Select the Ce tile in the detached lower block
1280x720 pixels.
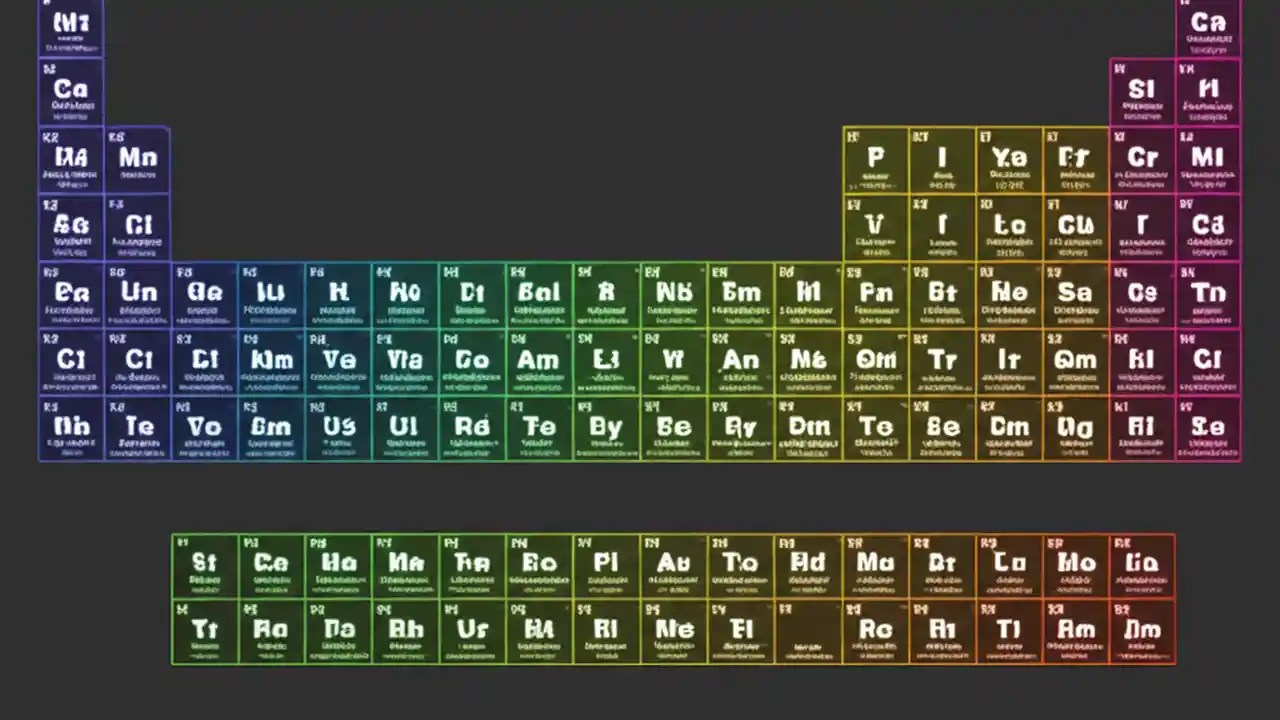270,562
